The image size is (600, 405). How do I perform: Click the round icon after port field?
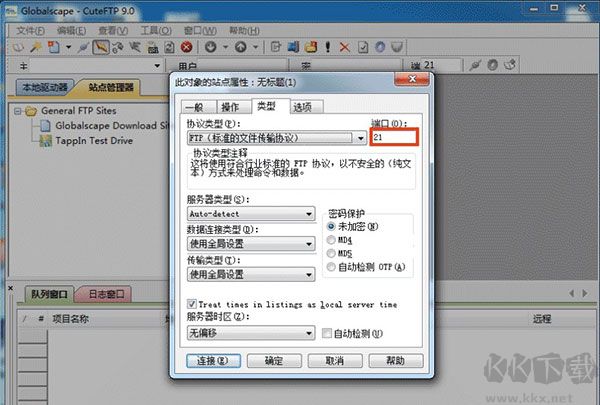click(492, 65)
